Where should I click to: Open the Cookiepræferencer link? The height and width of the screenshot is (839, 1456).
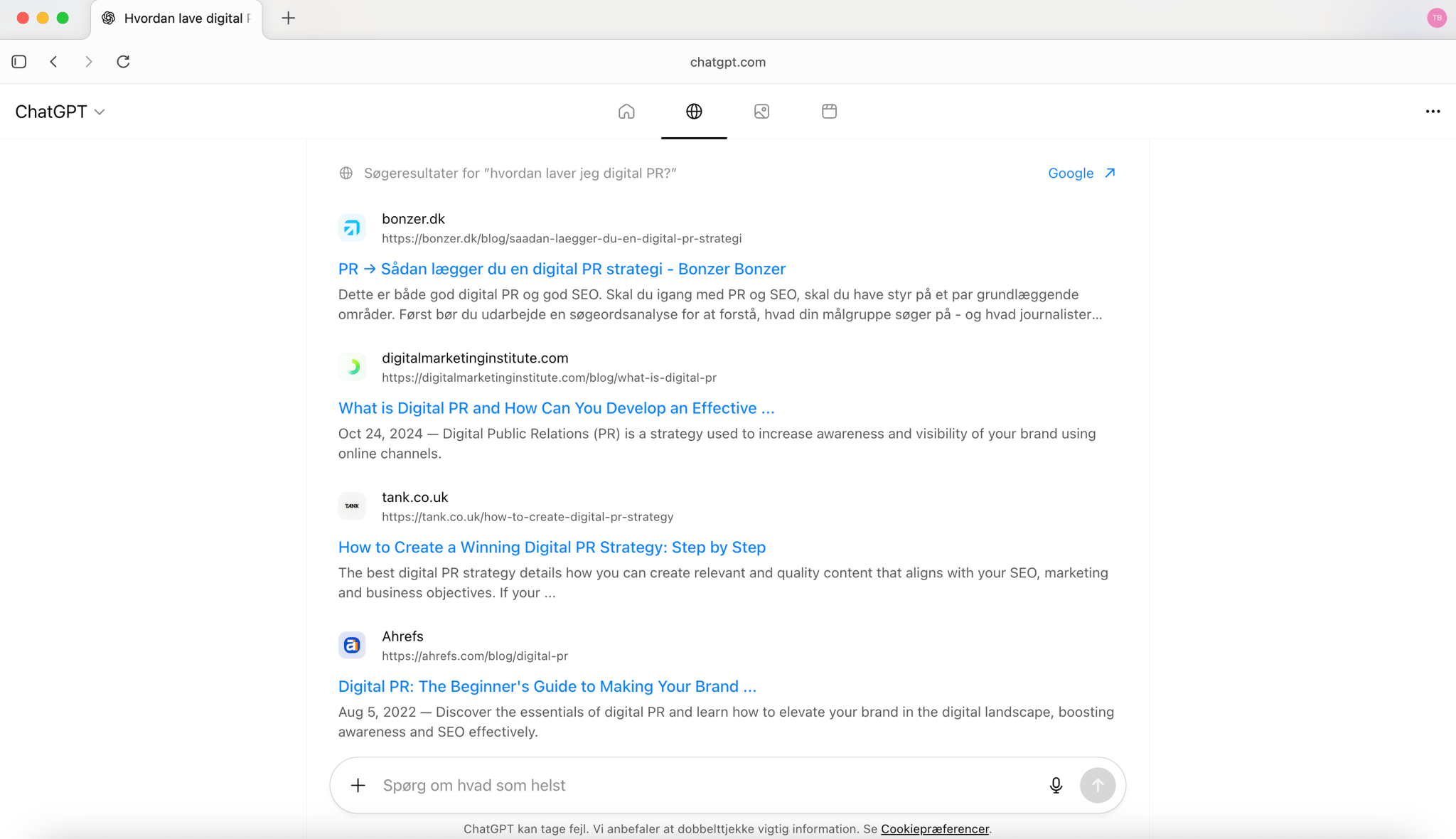tap(935, 829)
